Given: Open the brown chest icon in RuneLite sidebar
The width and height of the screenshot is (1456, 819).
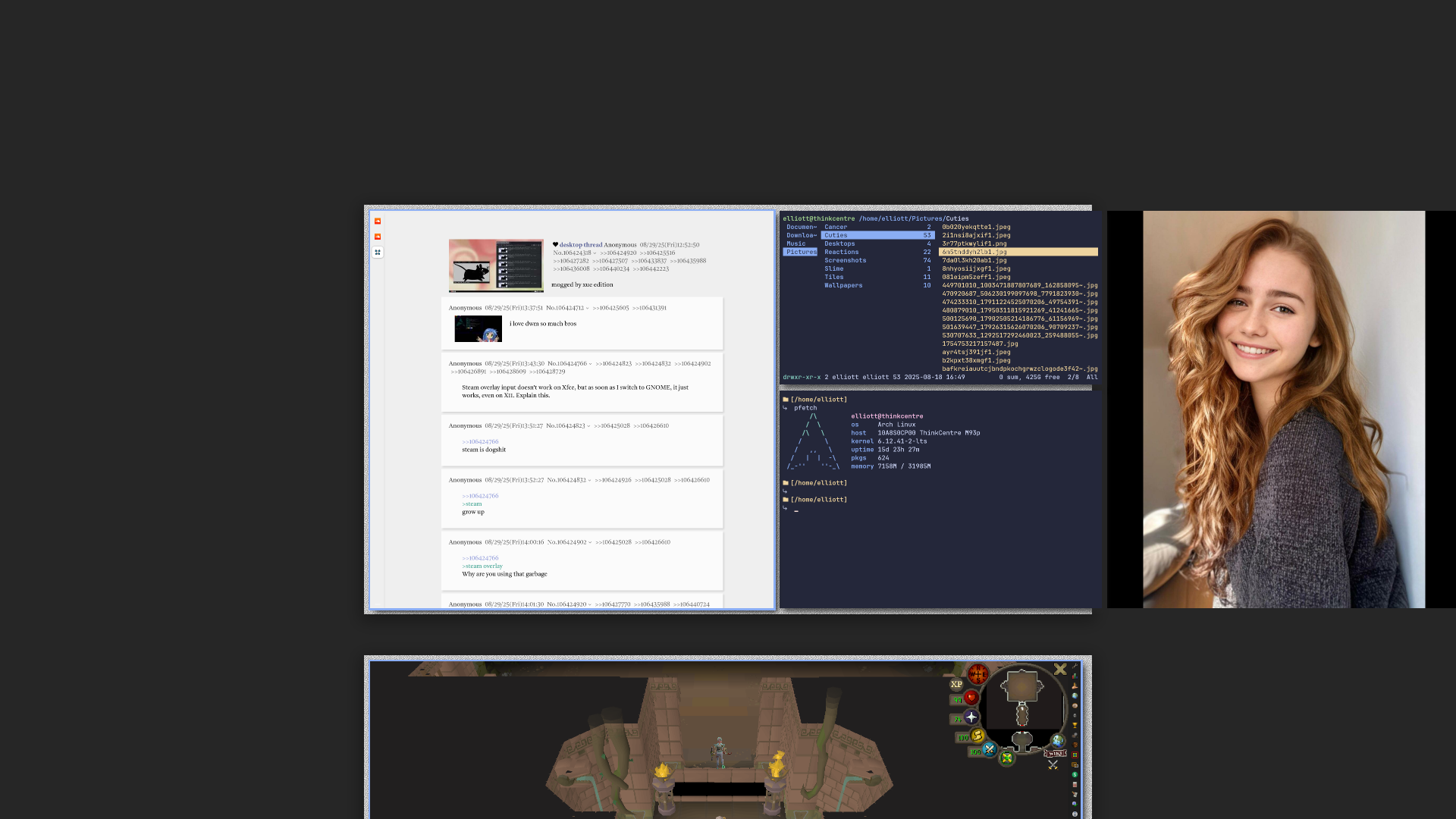Looking at the screenshot, I should (1075, 745).
